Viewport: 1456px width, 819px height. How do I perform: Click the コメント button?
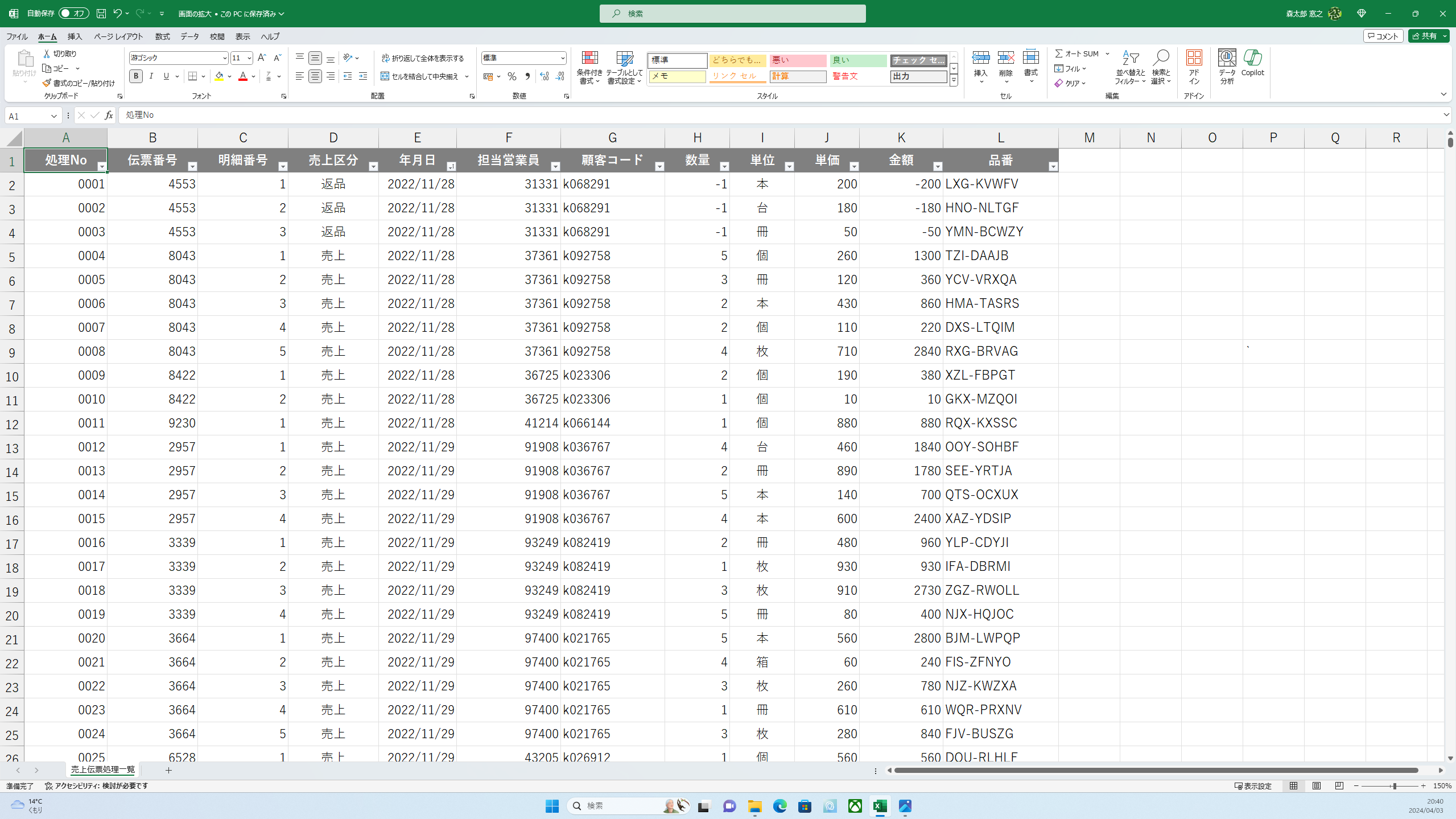(x=1383, y=36)
